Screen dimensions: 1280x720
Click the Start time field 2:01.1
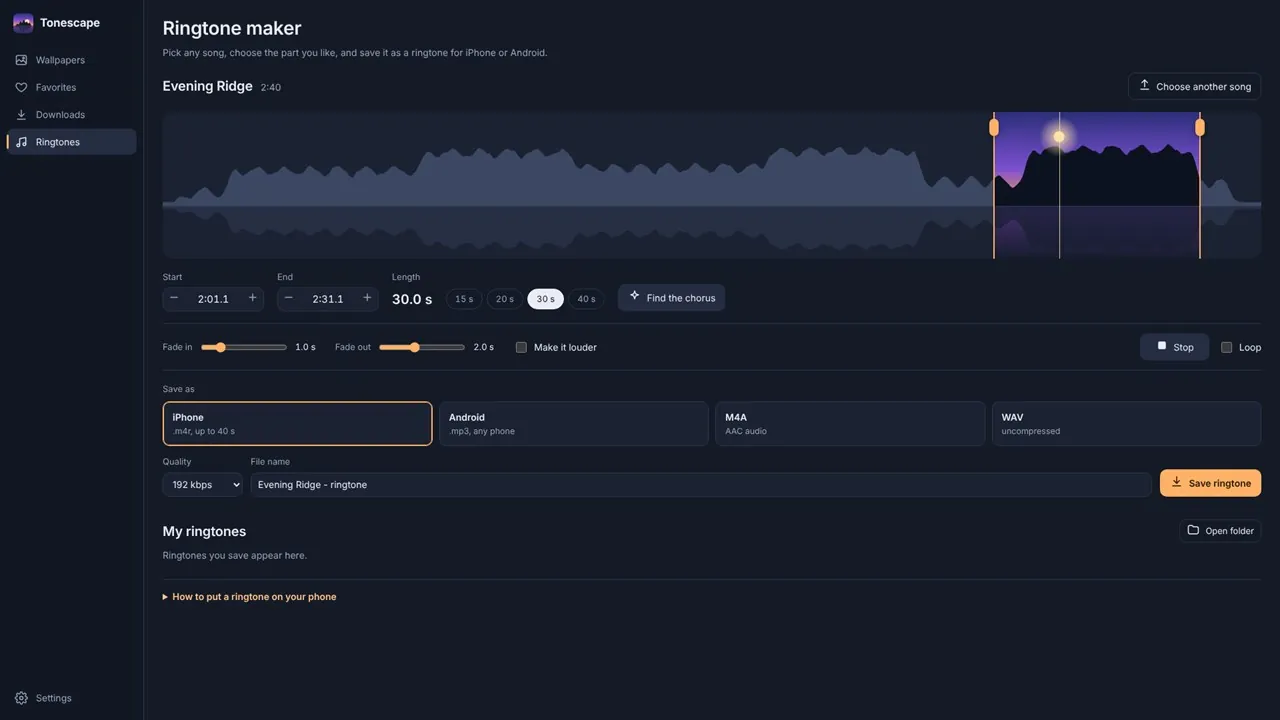[213, 298]
